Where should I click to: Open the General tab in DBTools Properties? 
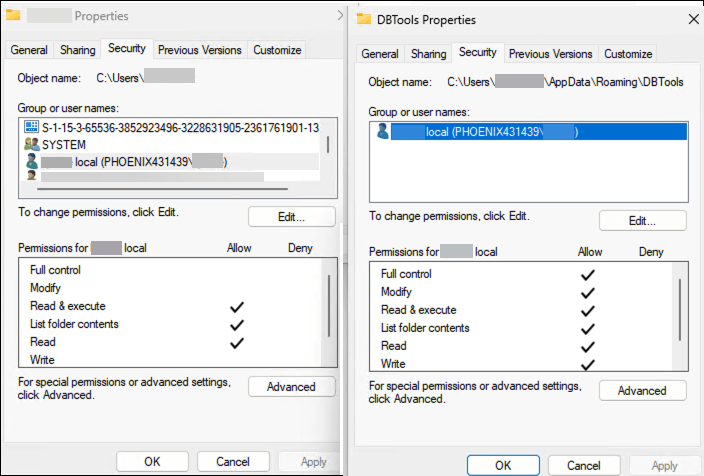pyautogui.click(x=379, y=54)
